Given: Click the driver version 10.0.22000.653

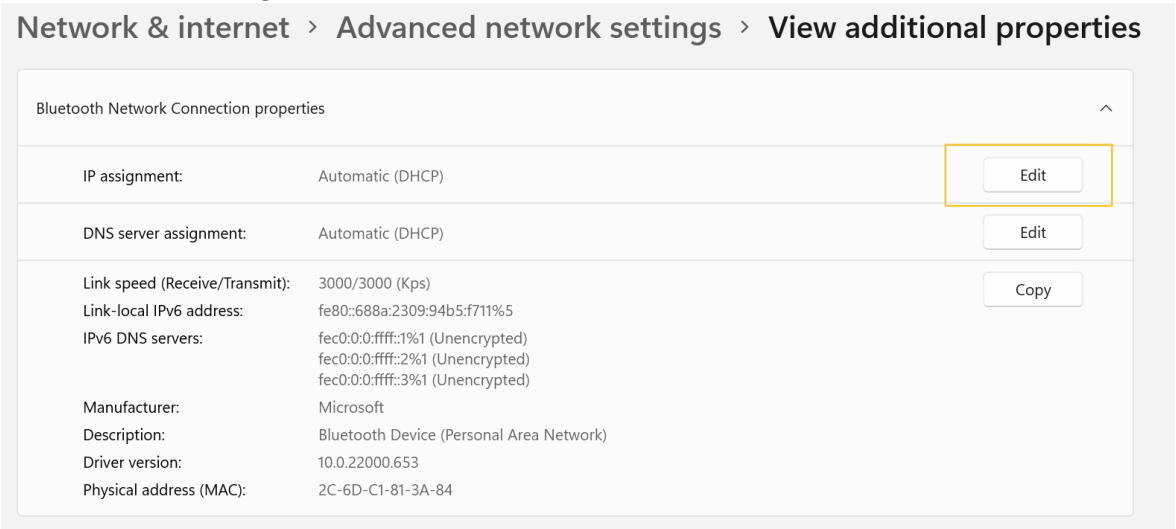Looking at the screenshot, I should [x=368, y=462].
